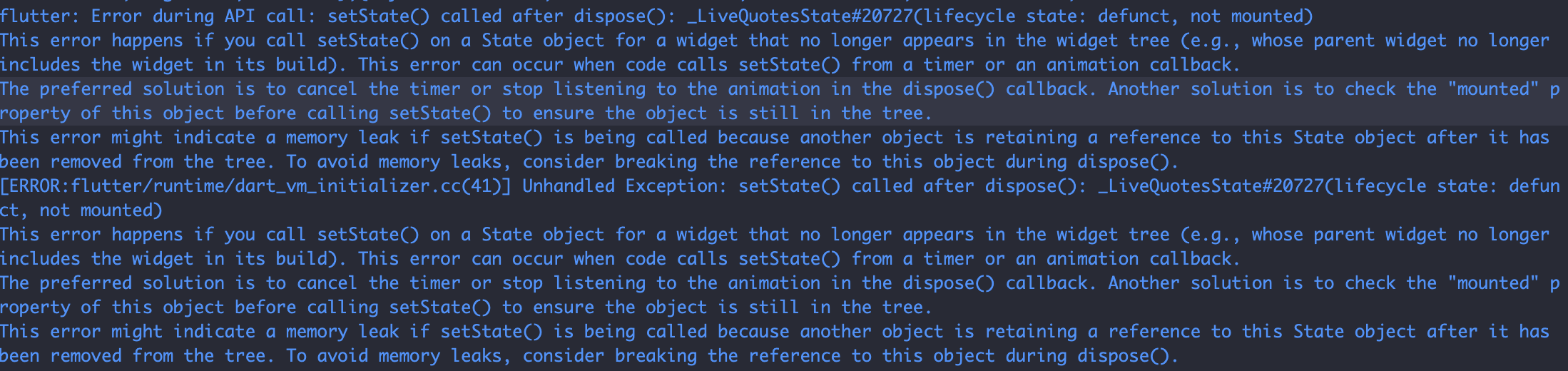Viewport: 1568px width, 371px height.
Task: Click the "[ERROR:flutter/runtime/dart_vm_initializer.cc(41)]" tag
Action: [255, 186]
